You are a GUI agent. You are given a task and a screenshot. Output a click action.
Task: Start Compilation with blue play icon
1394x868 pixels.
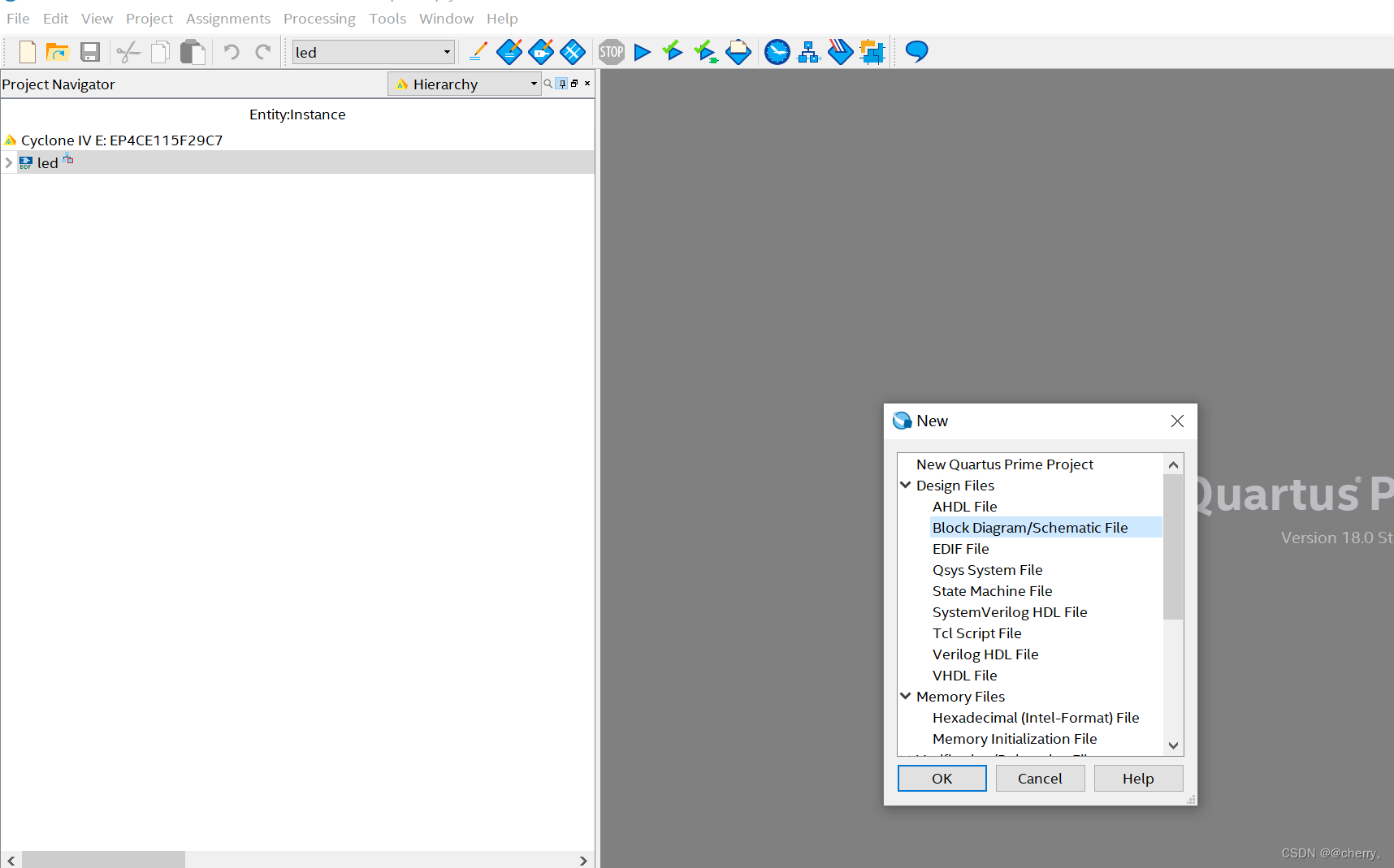click(643, 52)
